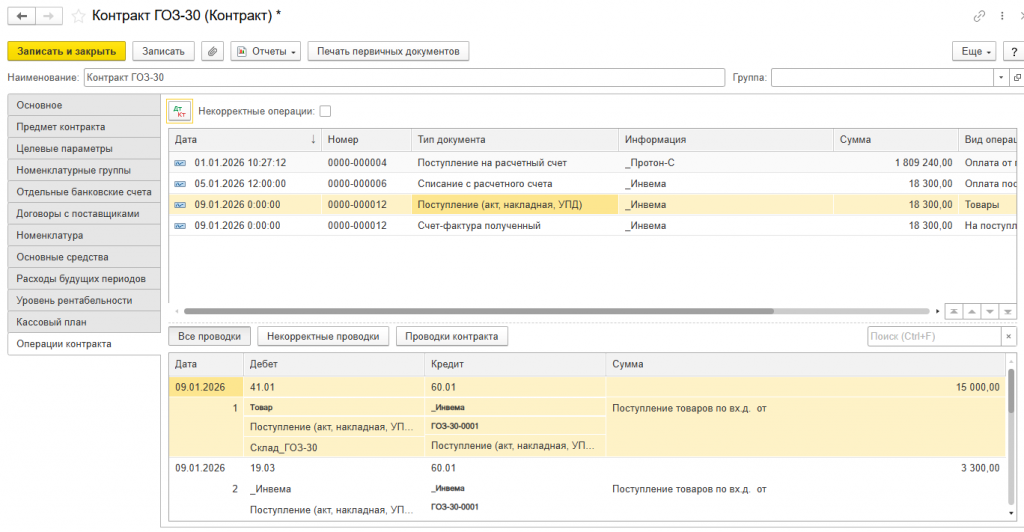The width and height of the screenshot is (1024, 532).
Task: Open the three-dot options menu
Action: pos(1002,16)
